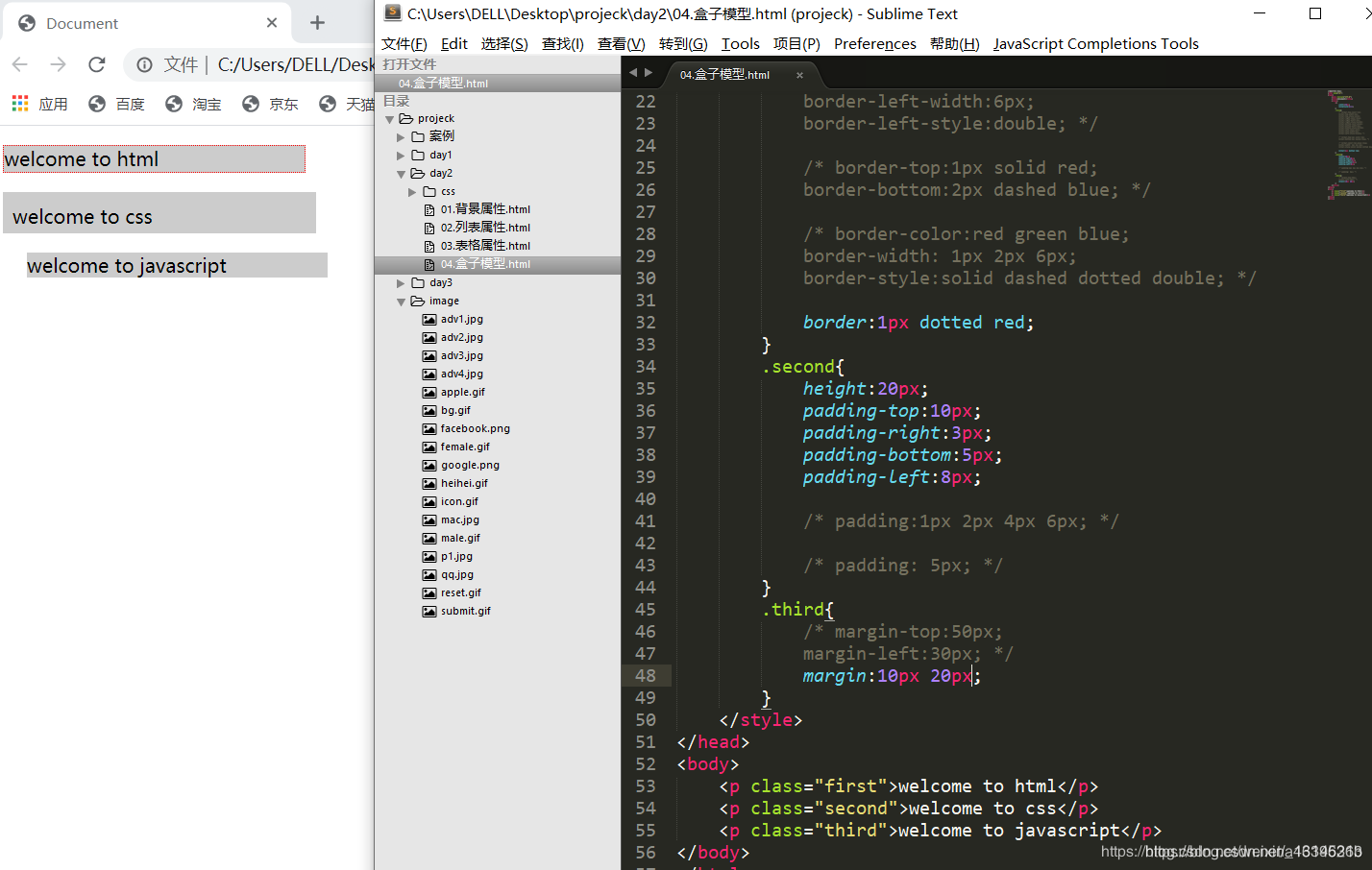
Task: Open the 淘宝 bookmark
Action: [193, 104]
